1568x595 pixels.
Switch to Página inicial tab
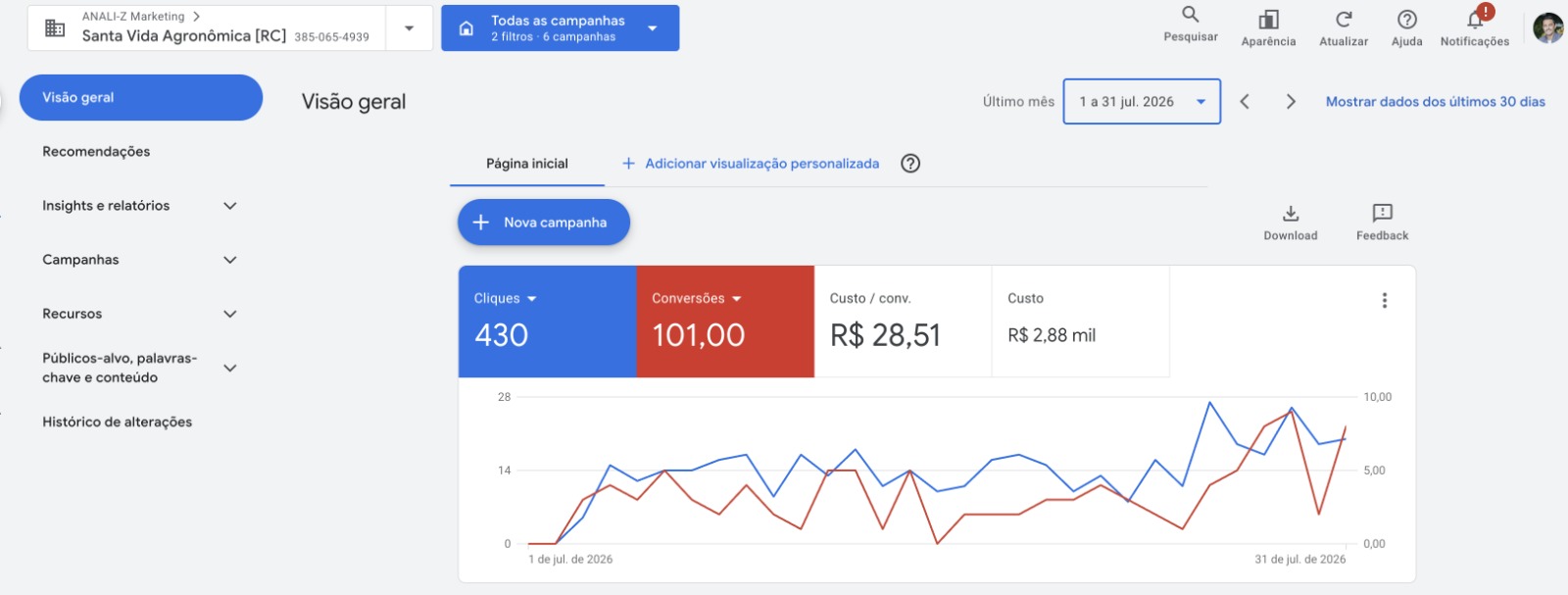[527, 164]
